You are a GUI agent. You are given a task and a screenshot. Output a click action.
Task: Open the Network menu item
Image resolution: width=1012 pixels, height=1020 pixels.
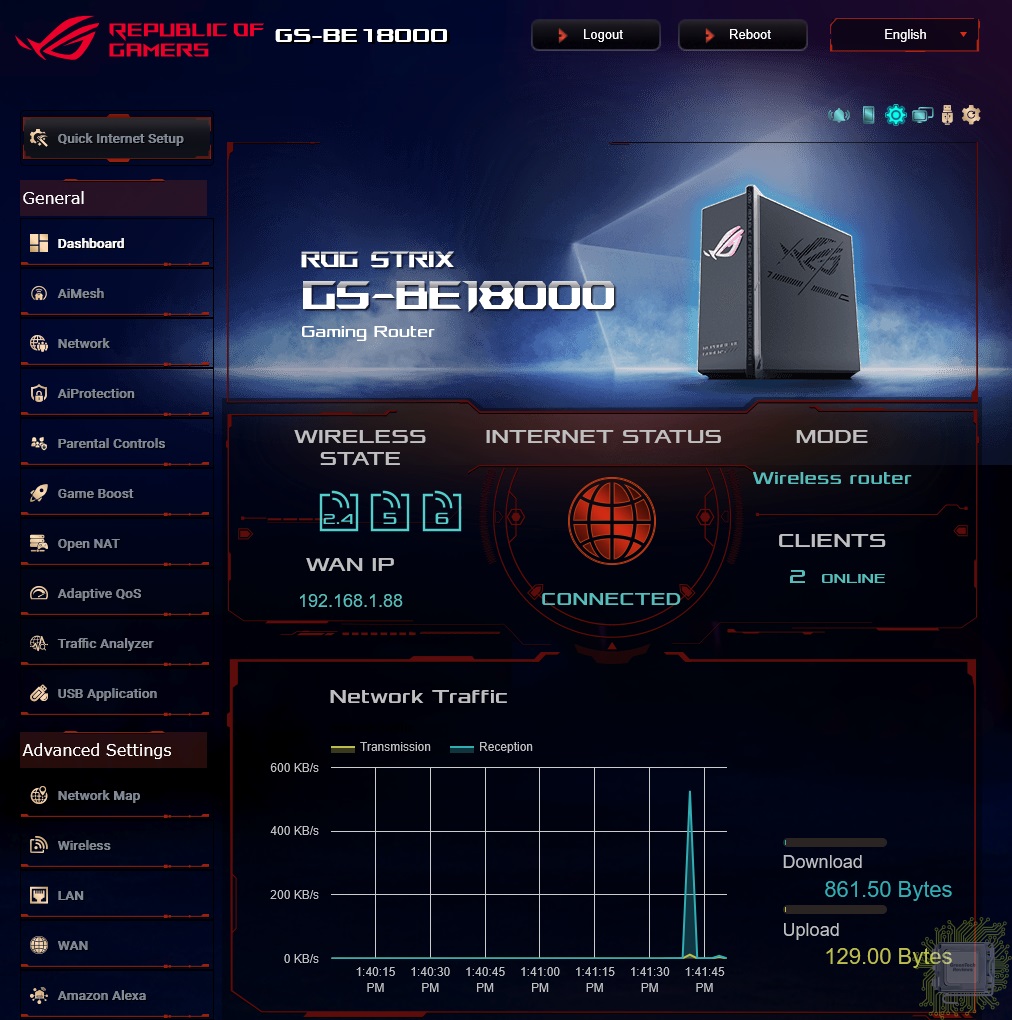click(x=117, y=343)
